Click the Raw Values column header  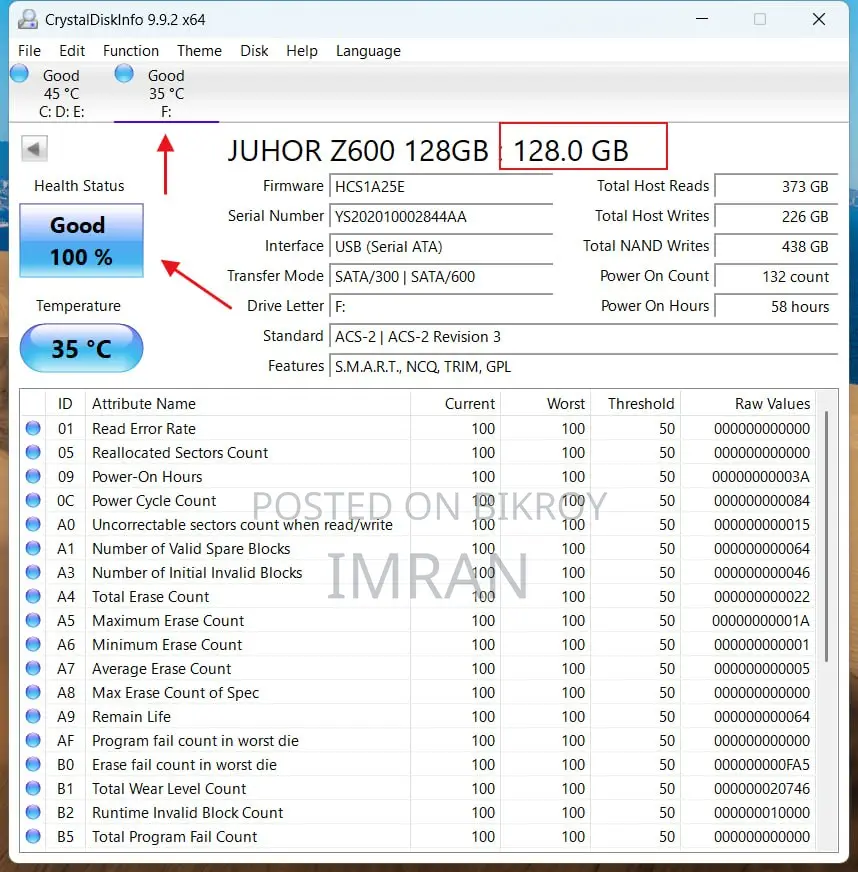tap(748, 404)
